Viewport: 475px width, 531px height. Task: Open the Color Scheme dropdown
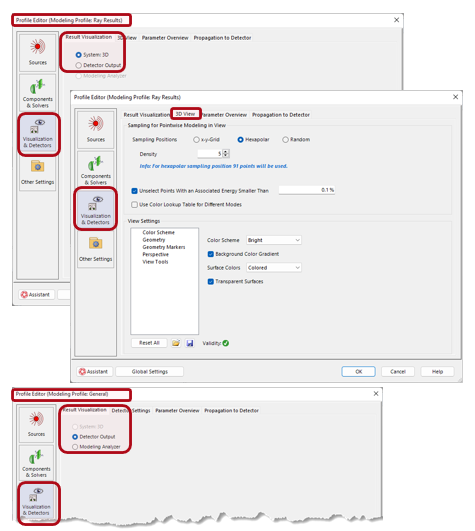[x=274, y=240]
